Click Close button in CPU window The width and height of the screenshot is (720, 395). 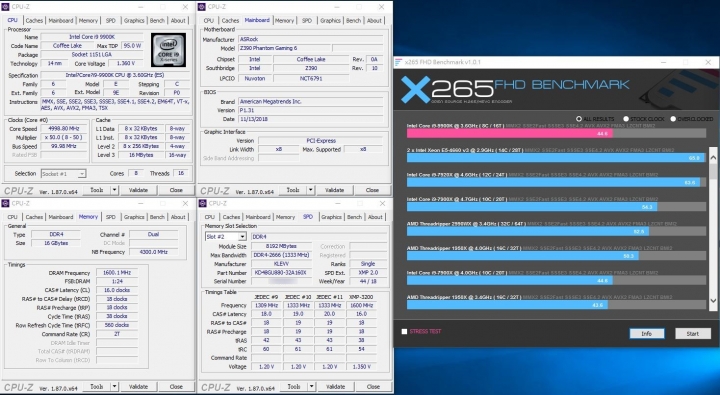click(176, 190)
